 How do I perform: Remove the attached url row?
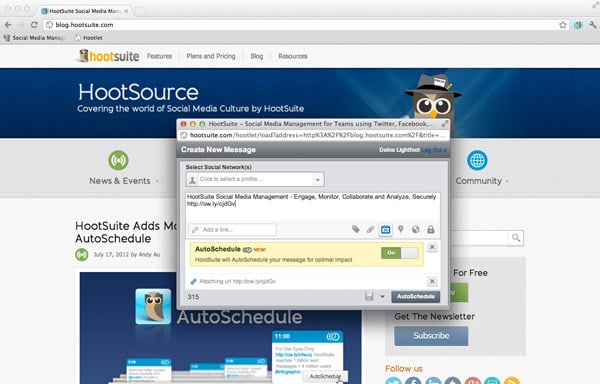(432, 281)
